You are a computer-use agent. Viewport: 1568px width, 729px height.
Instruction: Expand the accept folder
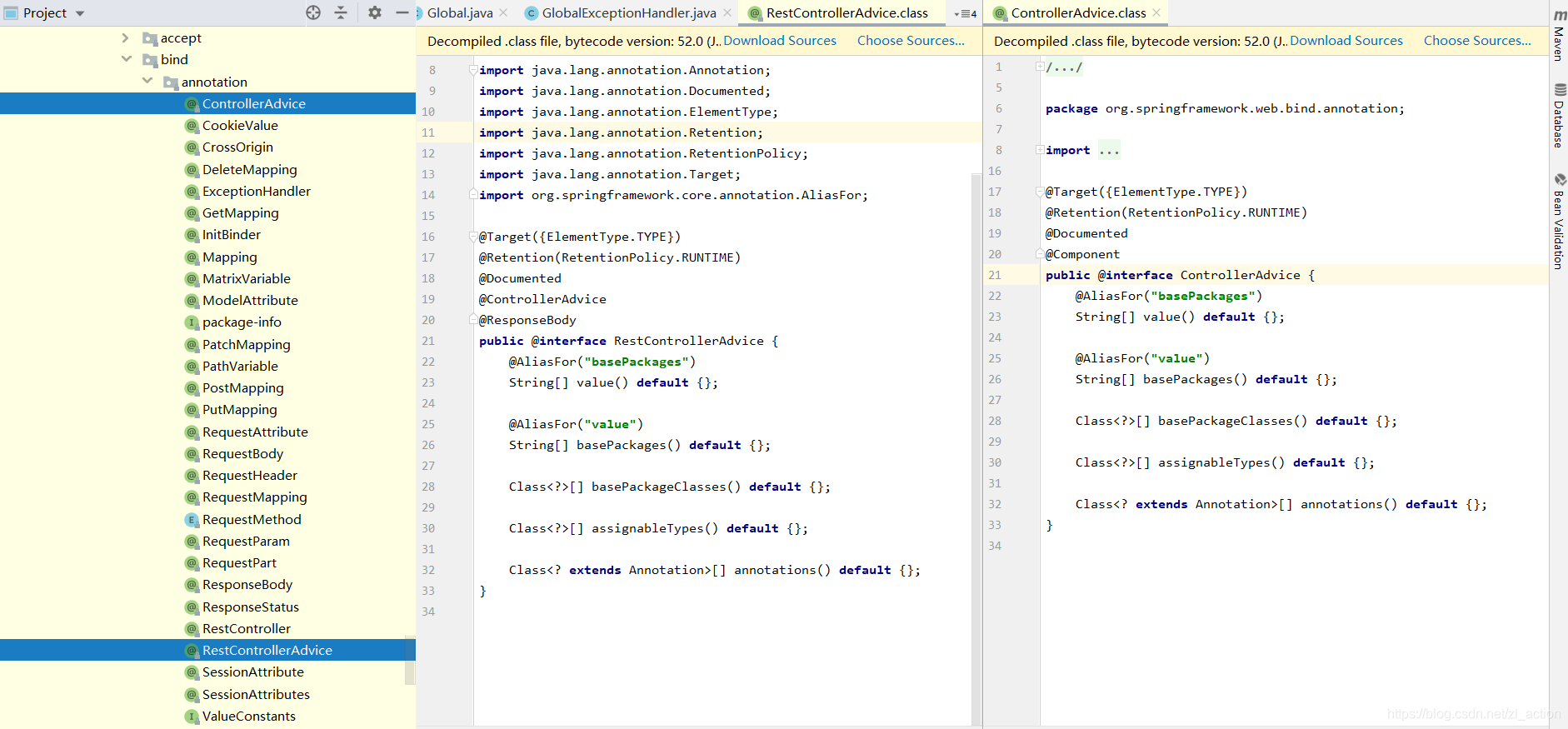pyautogui.click(x=125, y=37)
